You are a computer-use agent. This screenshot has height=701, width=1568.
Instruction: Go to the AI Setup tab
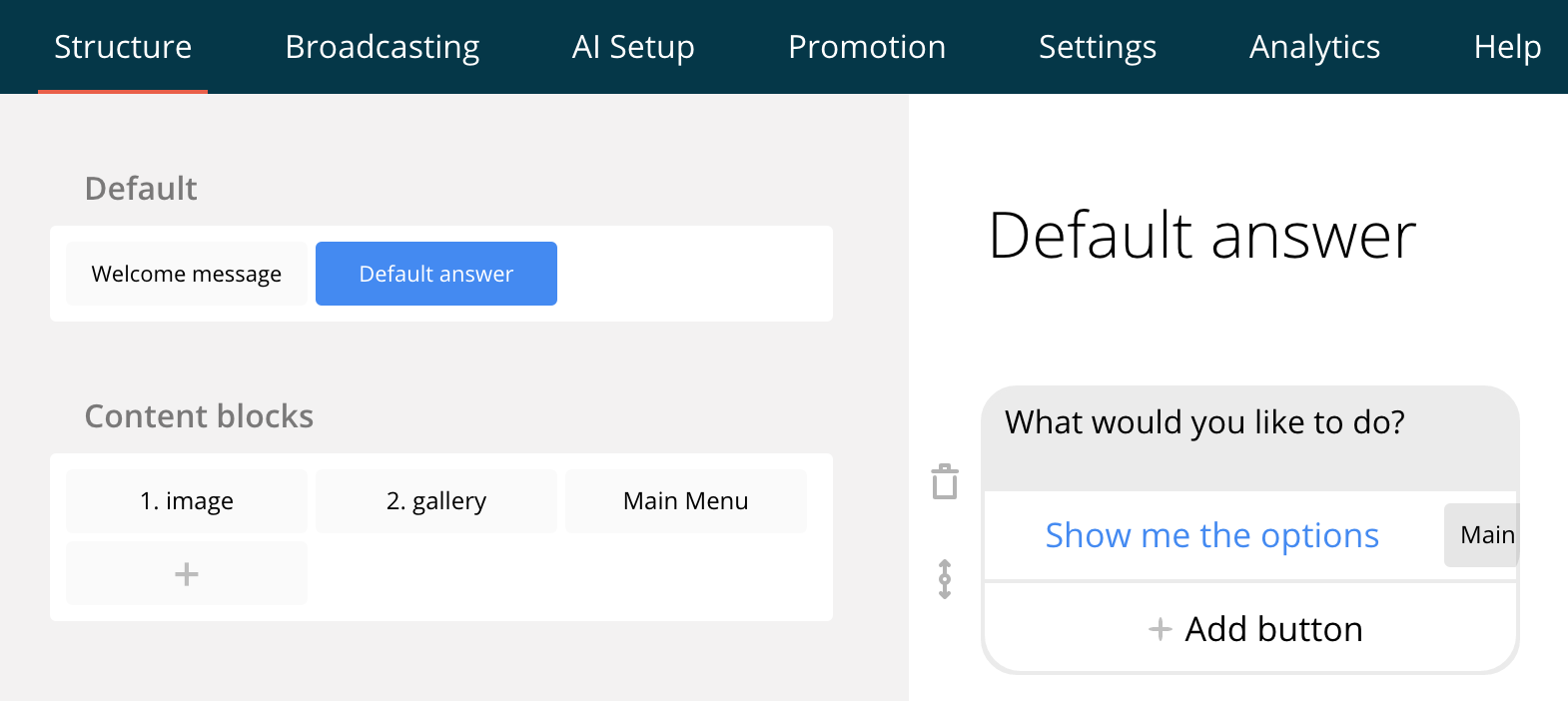click(x=633, y=47)
